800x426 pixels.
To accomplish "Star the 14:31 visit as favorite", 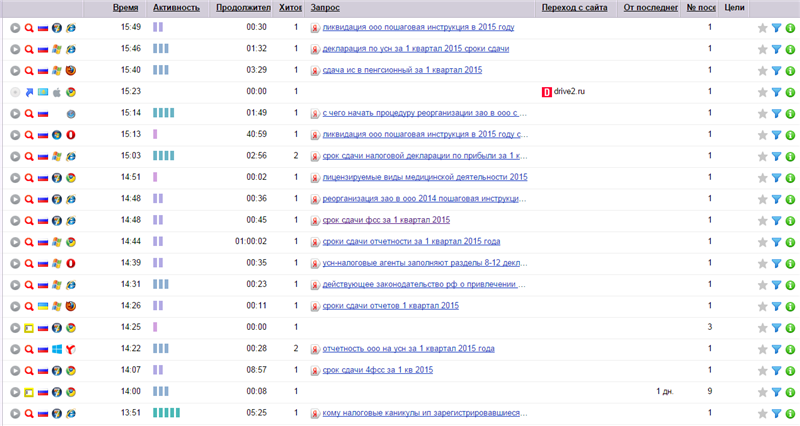I will click(762, 285).
